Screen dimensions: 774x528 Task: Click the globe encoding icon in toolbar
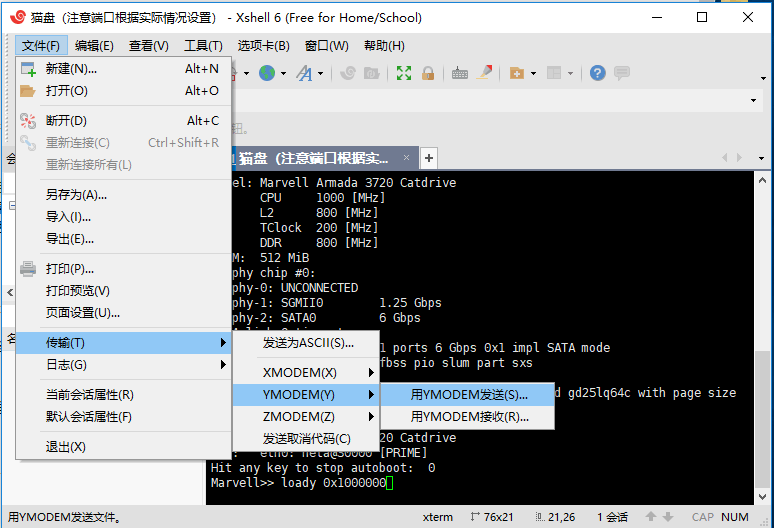tap(266, 73)
